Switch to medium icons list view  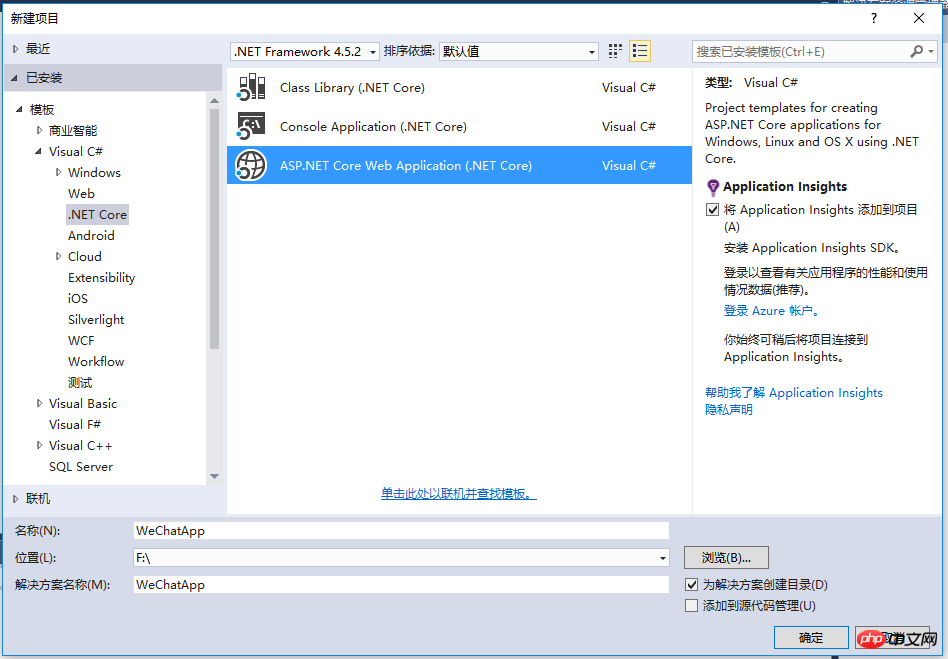[x=640, y=51]
